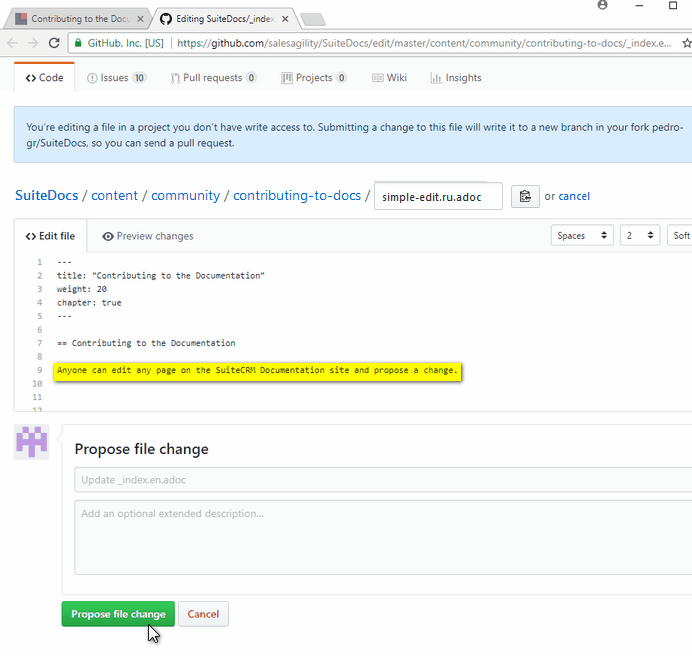Screen dimensions: 692x656
Task: Click code line 'chapter: true'
Action: coord(89,303)
